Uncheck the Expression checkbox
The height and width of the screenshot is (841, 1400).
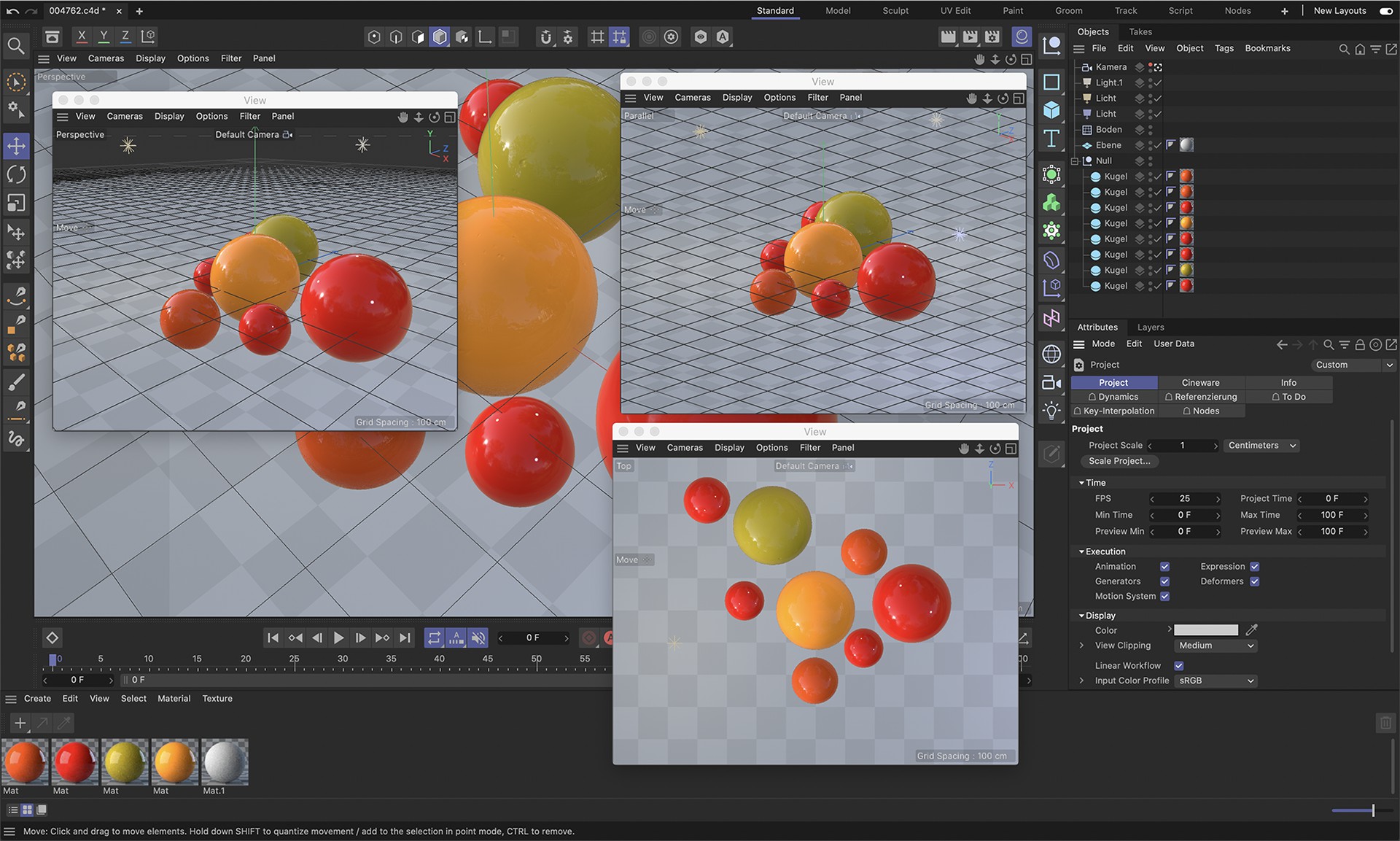point(1254,567)
